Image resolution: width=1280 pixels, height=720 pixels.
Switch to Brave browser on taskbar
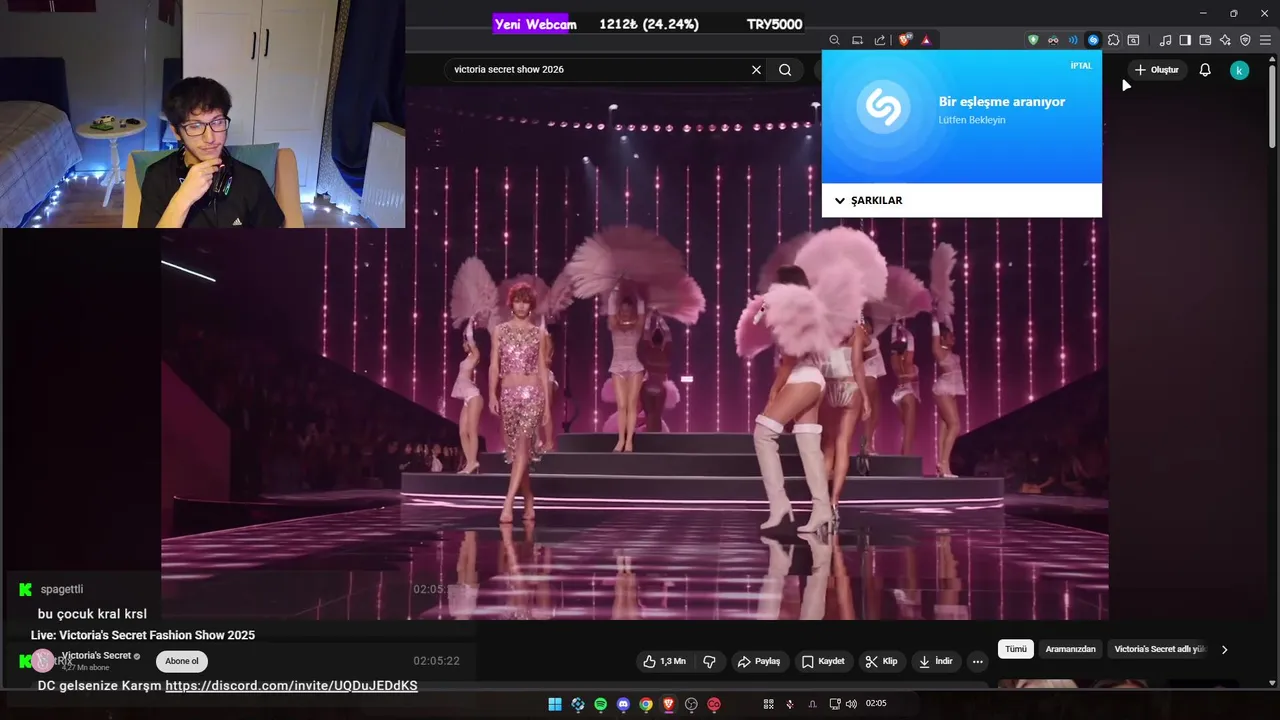669,704
